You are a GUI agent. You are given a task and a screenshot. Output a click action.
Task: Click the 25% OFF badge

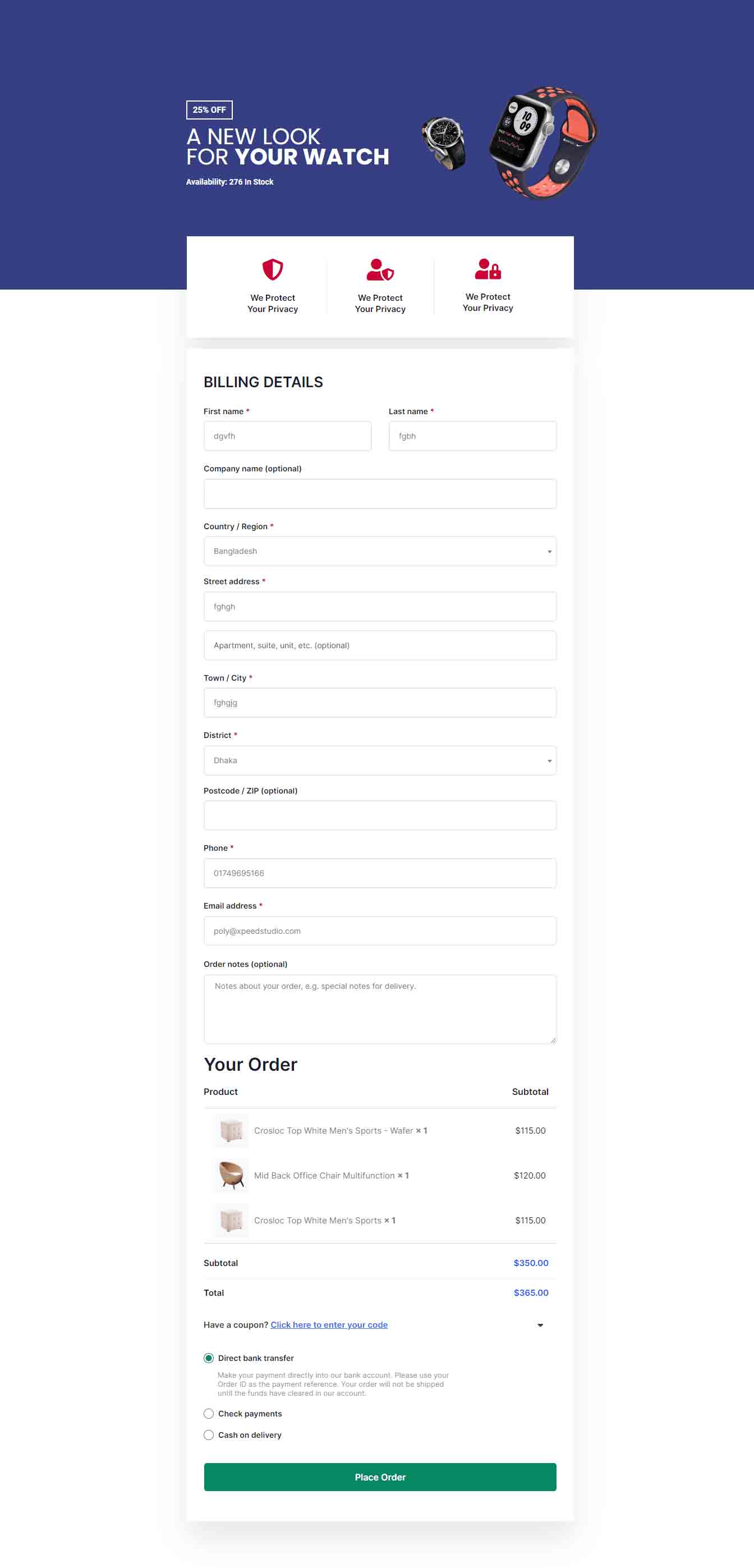[209, 109]
